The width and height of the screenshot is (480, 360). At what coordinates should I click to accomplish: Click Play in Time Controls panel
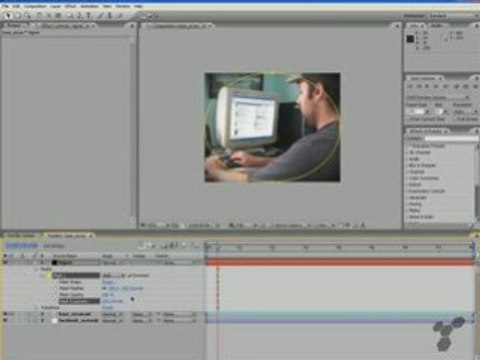pos(427,86)
